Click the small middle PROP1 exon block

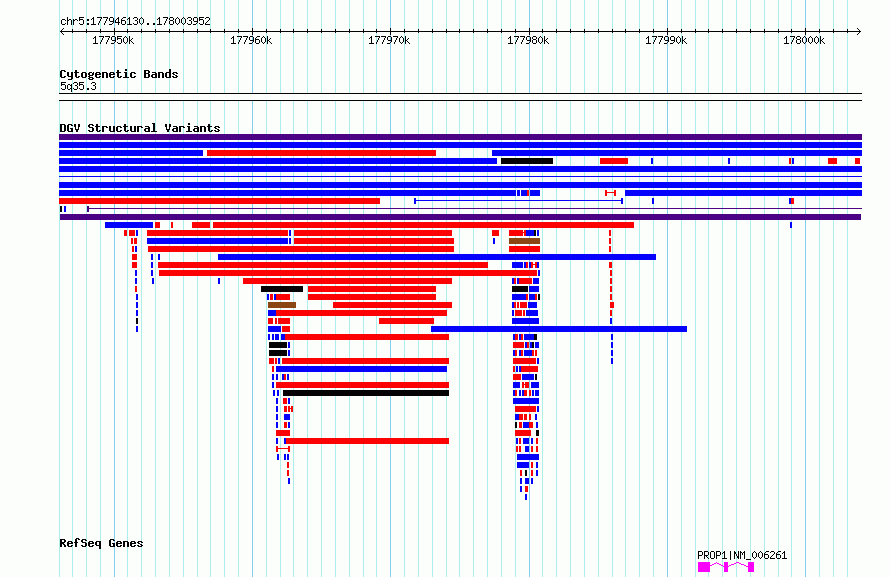726,567
